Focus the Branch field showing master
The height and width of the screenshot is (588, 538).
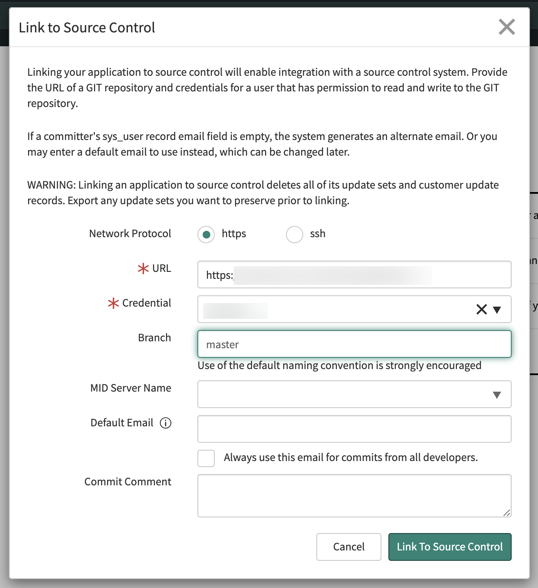coord(354,344)
